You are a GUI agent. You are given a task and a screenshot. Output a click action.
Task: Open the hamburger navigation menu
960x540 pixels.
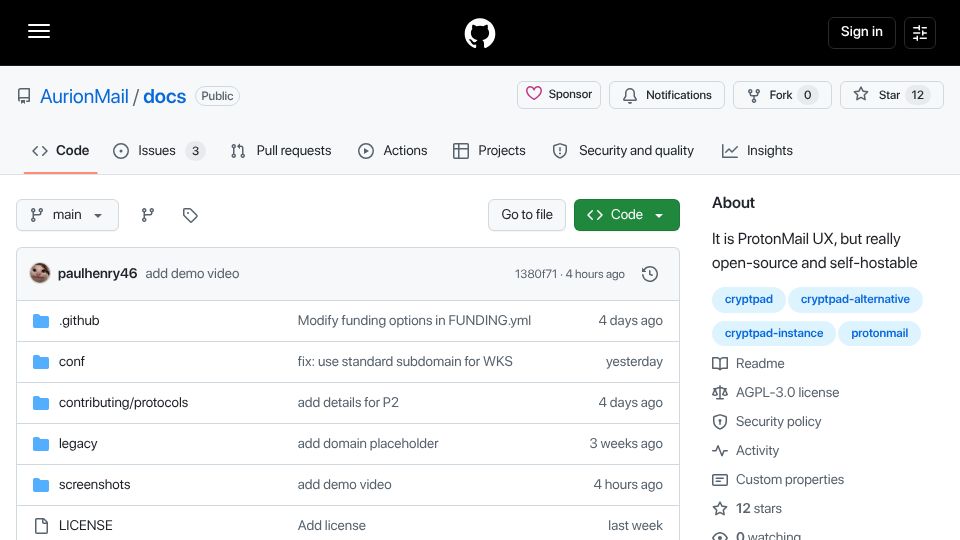click(x=39, y=32)
